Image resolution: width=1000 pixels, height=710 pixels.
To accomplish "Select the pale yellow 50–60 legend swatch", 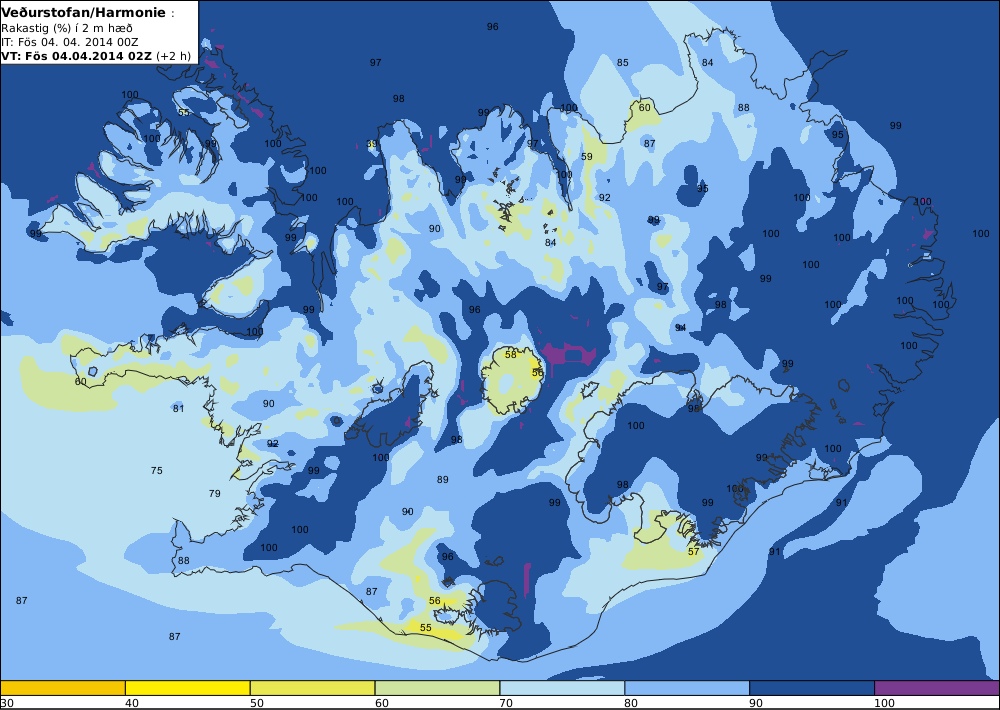I will point(312,688).
